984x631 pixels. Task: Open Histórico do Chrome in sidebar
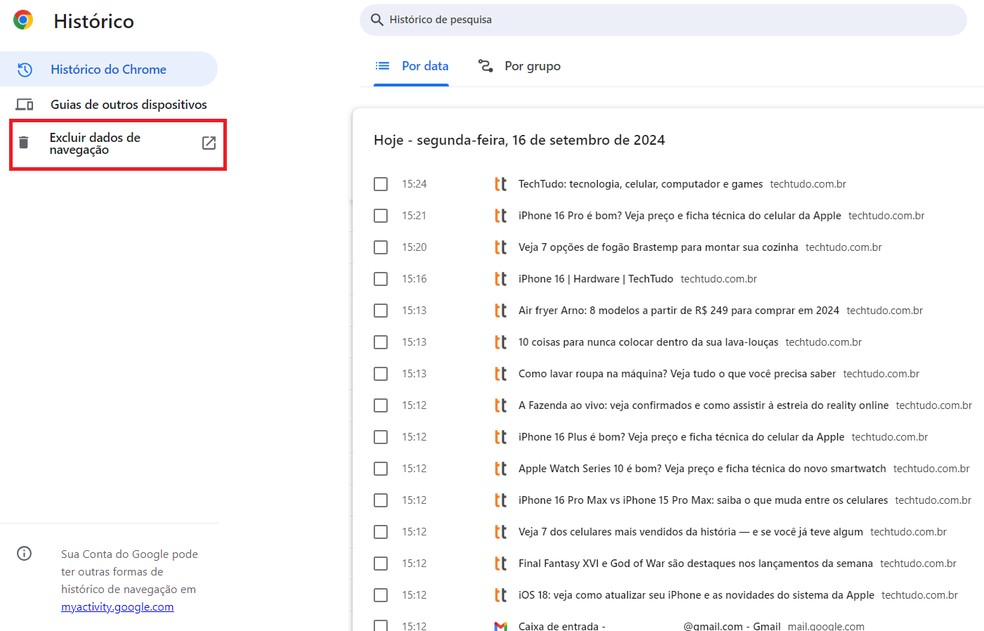tap(108, 70)
